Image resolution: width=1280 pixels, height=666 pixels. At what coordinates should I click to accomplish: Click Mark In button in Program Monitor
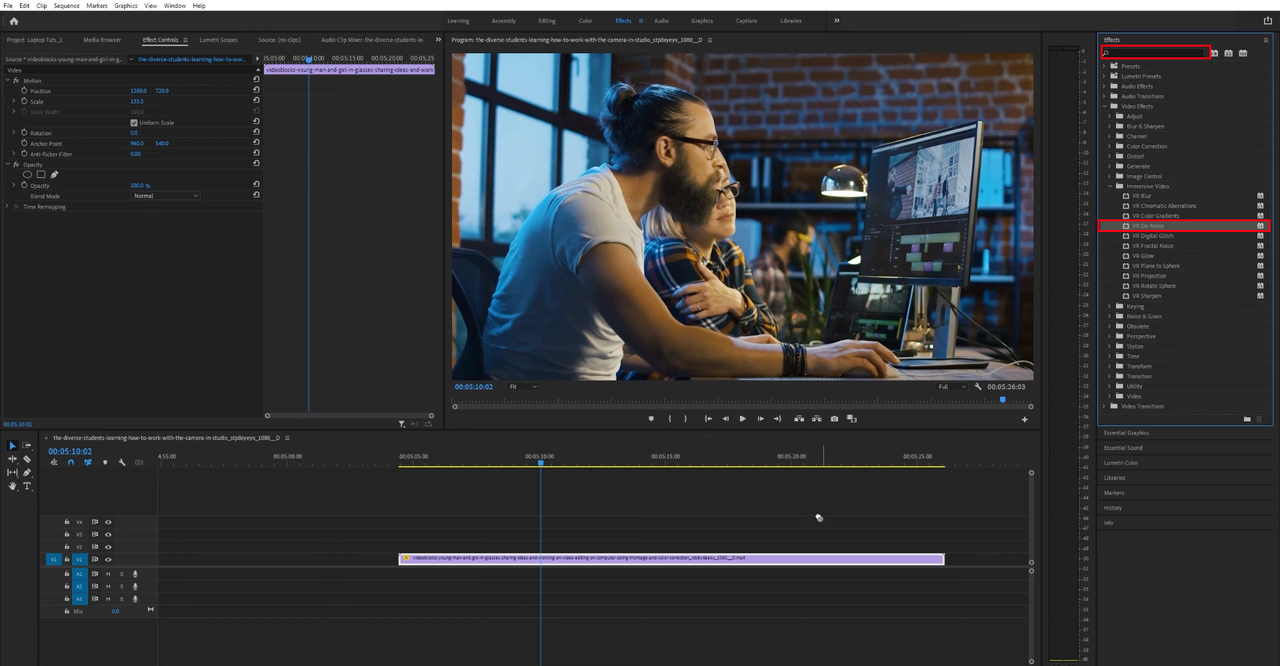[670, 418]
